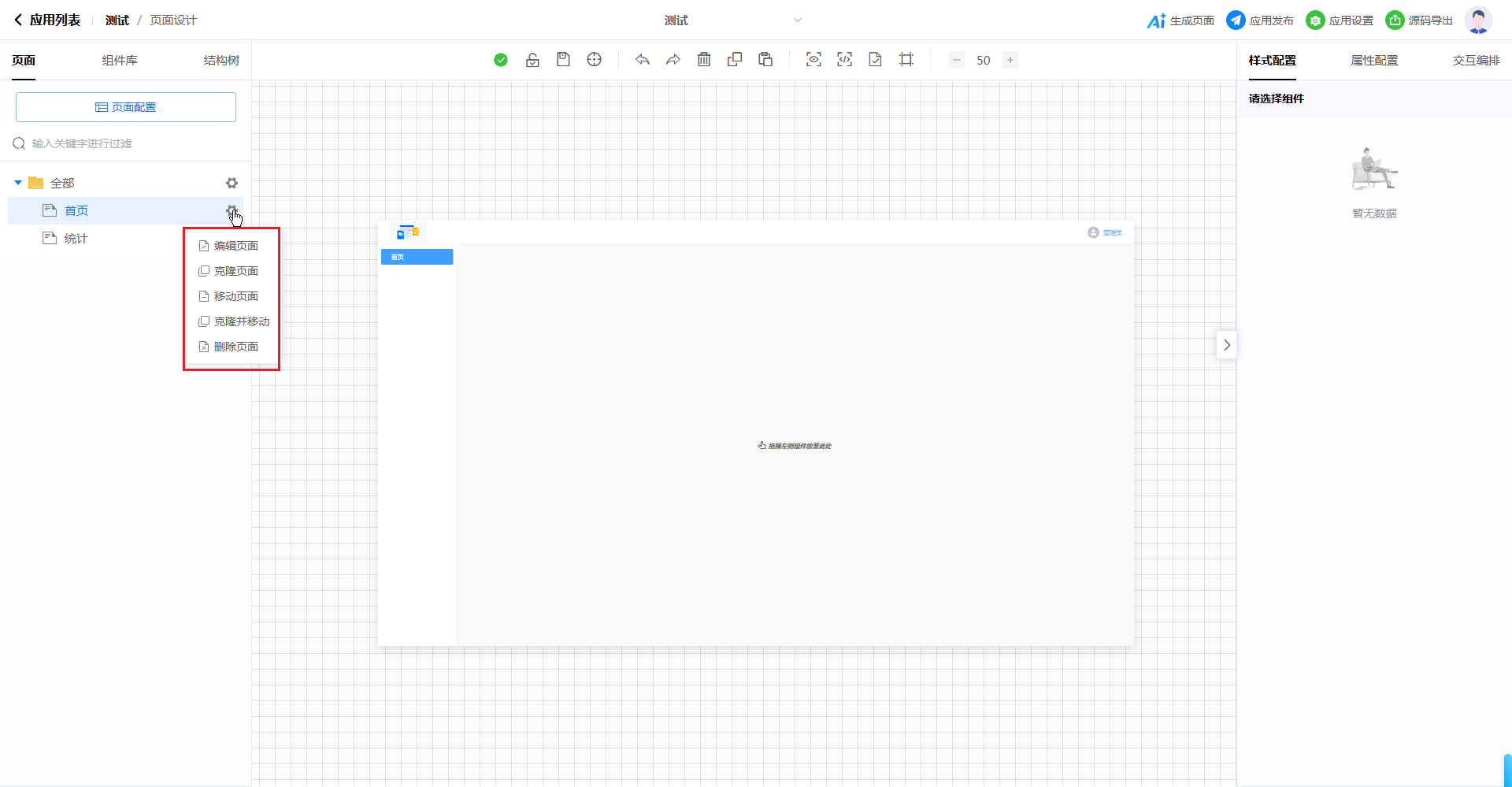Open the gear settings for 全部 folder

pyautogui.click(x=232, y=183)
